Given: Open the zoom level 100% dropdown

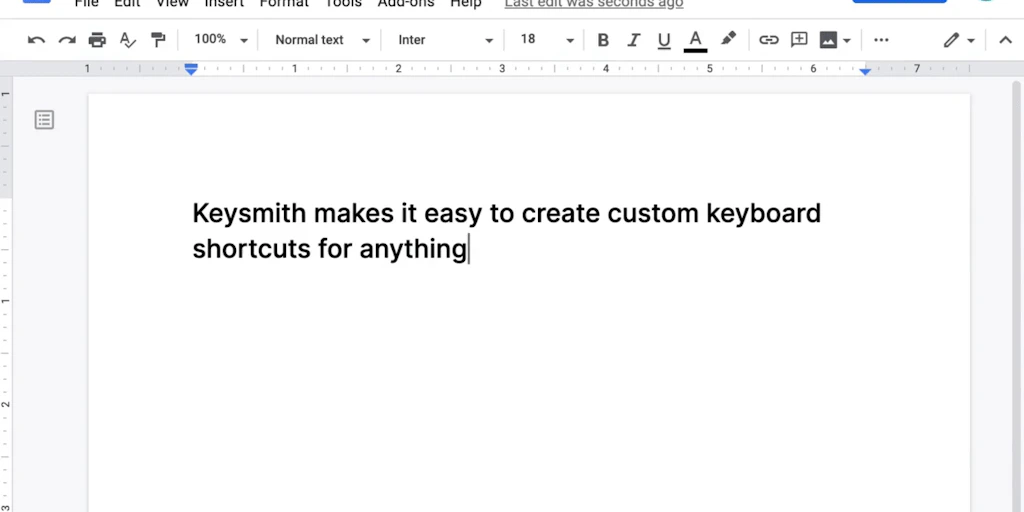Looking at the screenshot, I should click(221, 40).
